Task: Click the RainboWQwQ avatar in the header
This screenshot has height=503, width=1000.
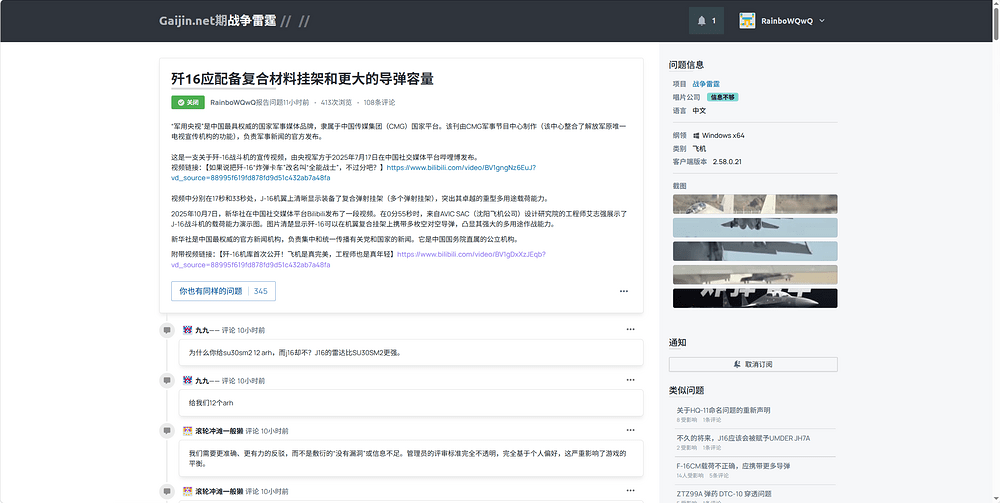Action: tap(747, 20)
